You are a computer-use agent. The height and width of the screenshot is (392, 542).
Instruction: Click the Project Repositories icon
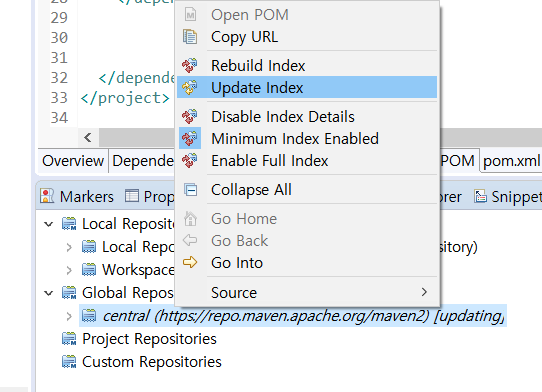coord(69,339)
